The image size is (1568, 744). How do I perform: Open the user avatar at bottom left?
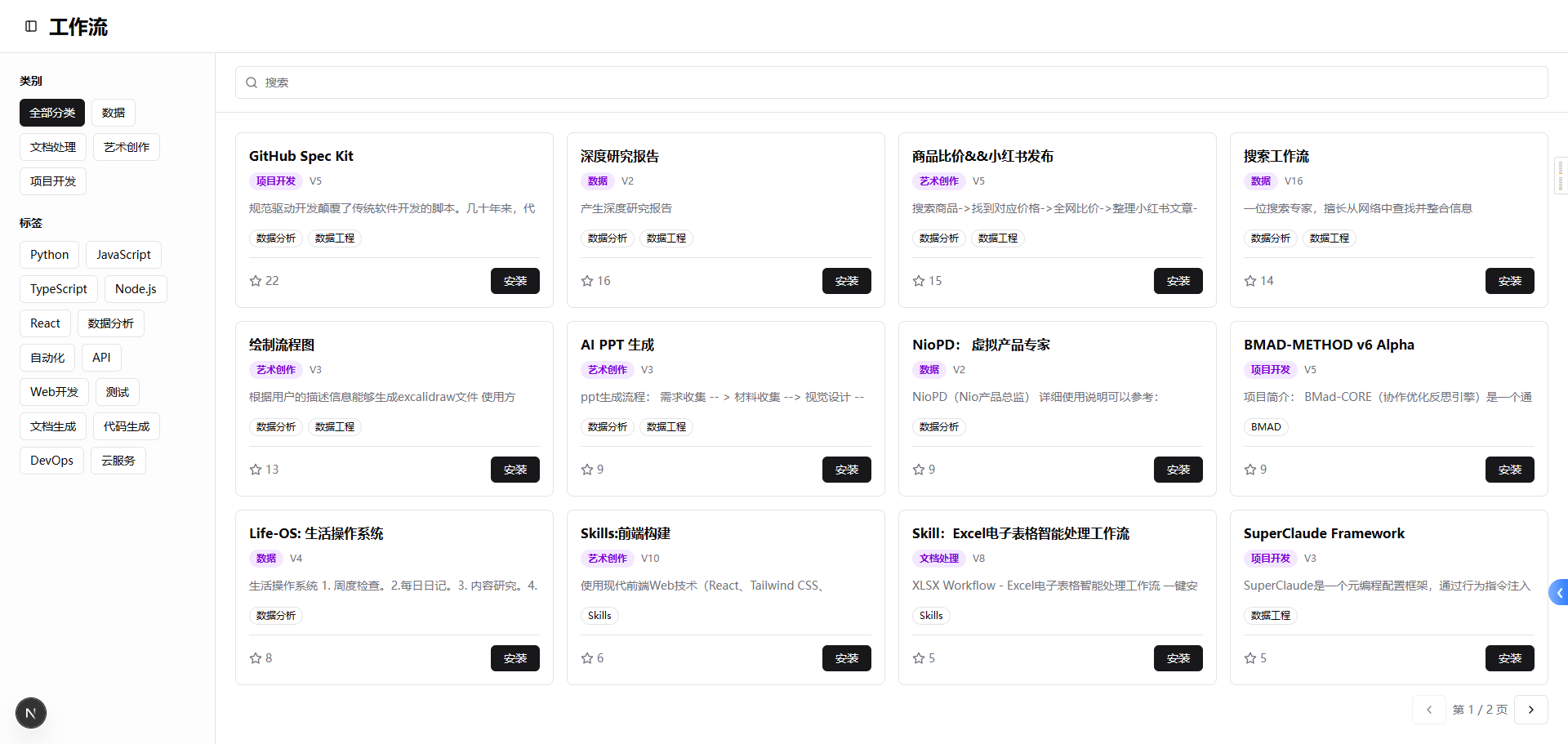(30, 712)
